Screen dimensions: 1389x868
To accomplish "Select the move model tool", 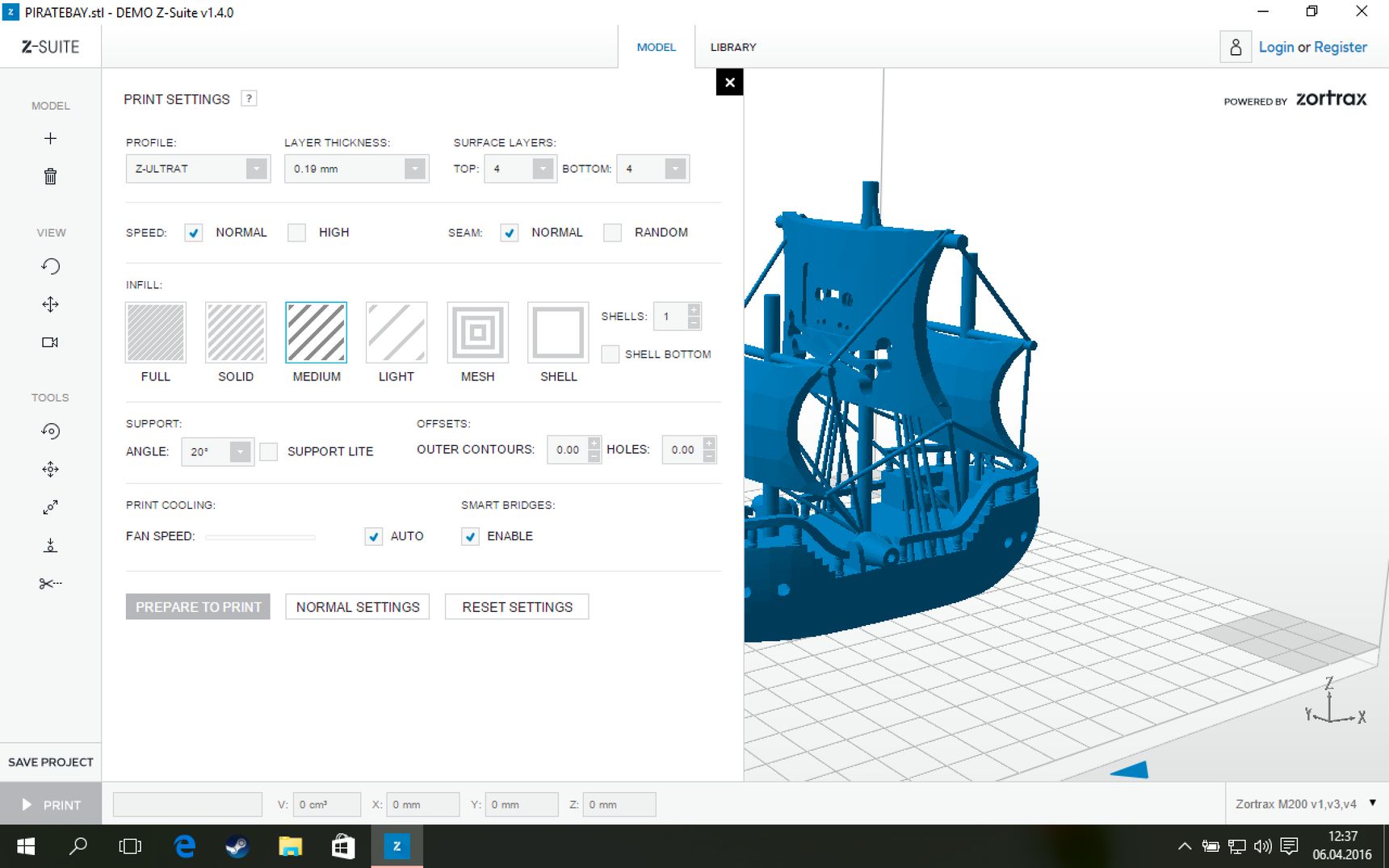I will point(50,469).
